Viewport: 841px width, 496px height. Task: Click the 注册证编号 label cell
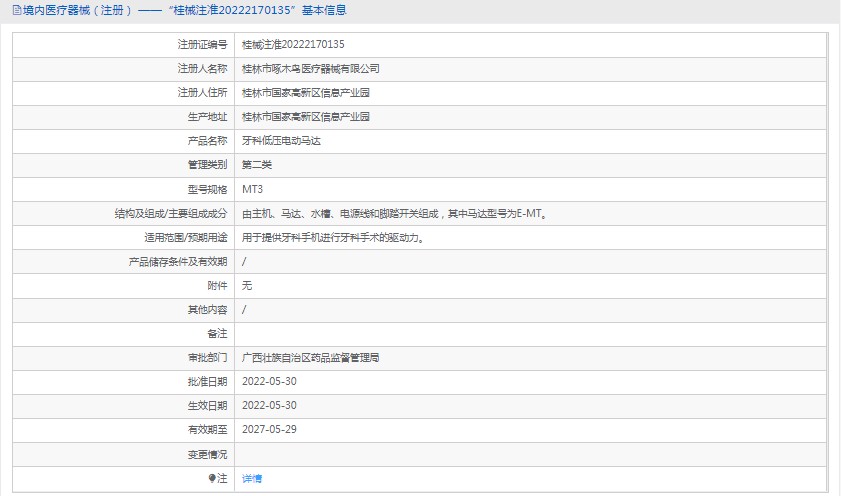click(x=203, y=45)
